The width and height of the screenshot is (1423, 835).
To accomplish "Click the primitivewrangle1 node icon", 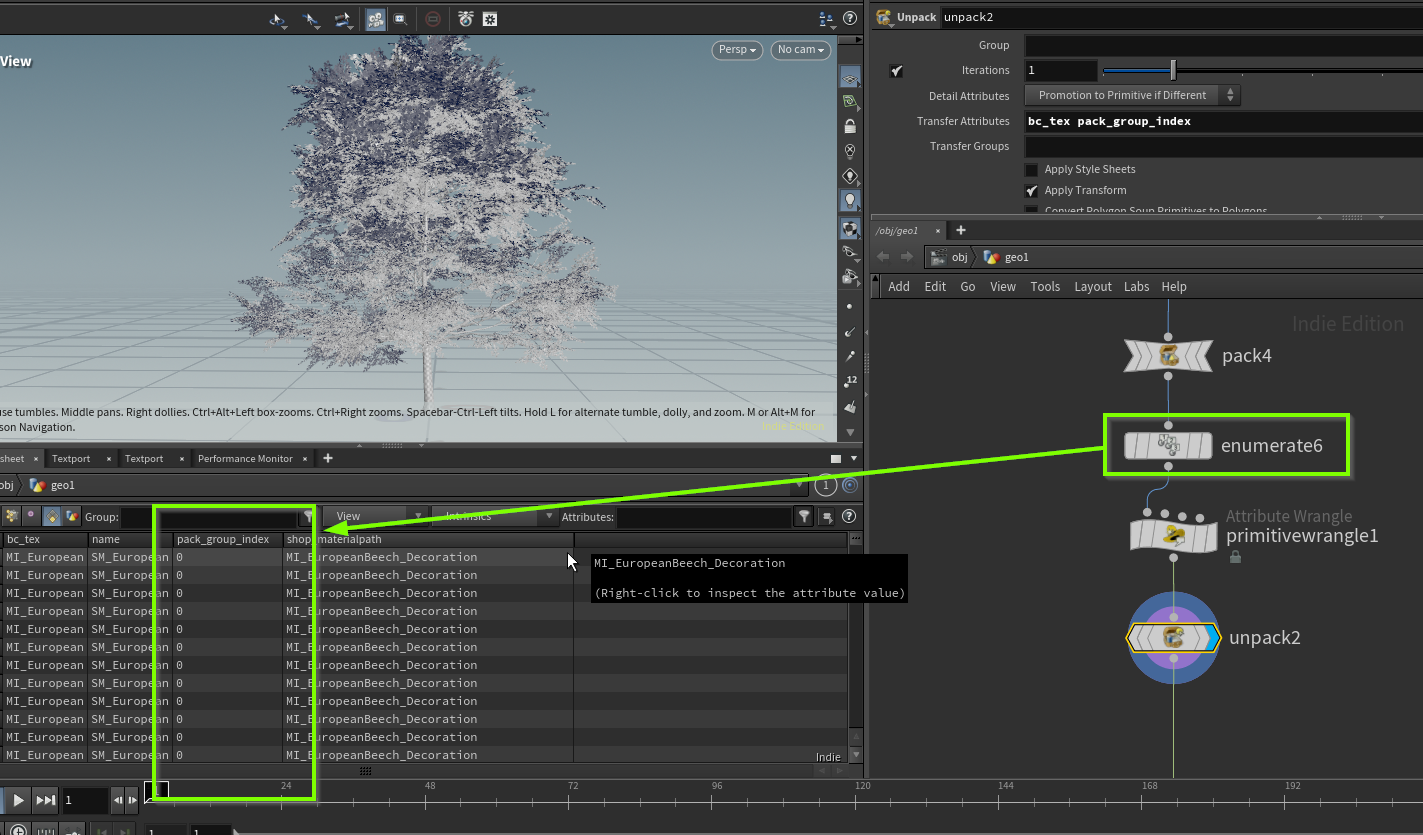I will pos(1173,535).
